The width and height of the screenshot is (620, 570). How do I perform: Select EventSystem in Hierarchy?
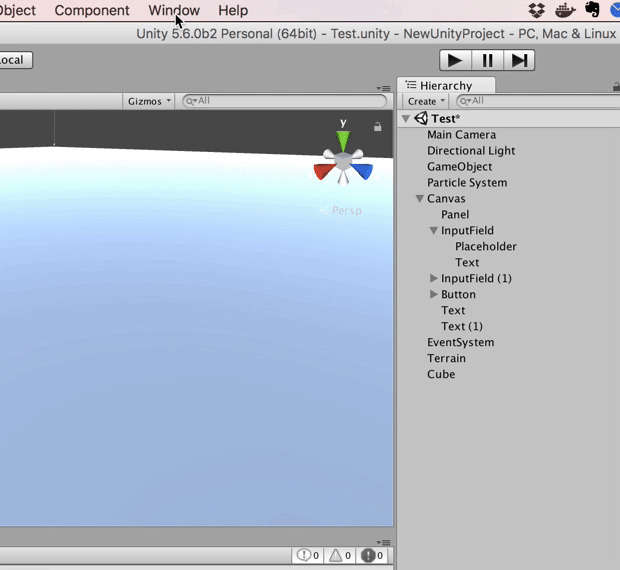pyautogui.click(x=461, y=342)
